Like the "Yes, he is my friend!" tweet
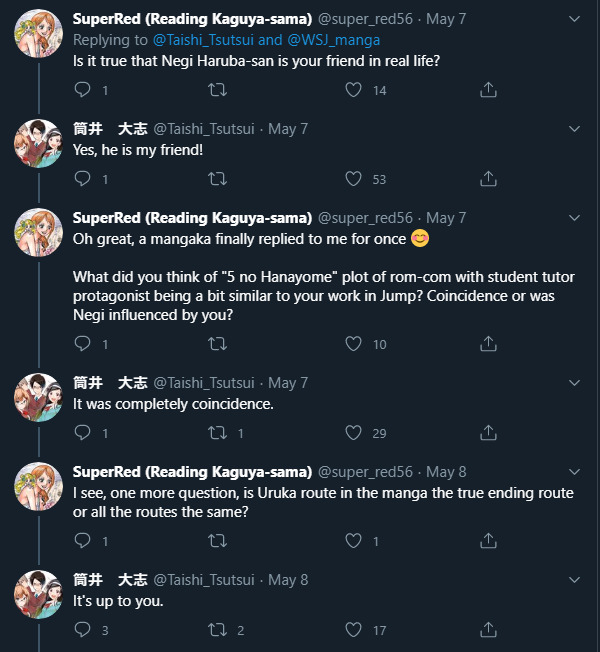 point(353,179)
